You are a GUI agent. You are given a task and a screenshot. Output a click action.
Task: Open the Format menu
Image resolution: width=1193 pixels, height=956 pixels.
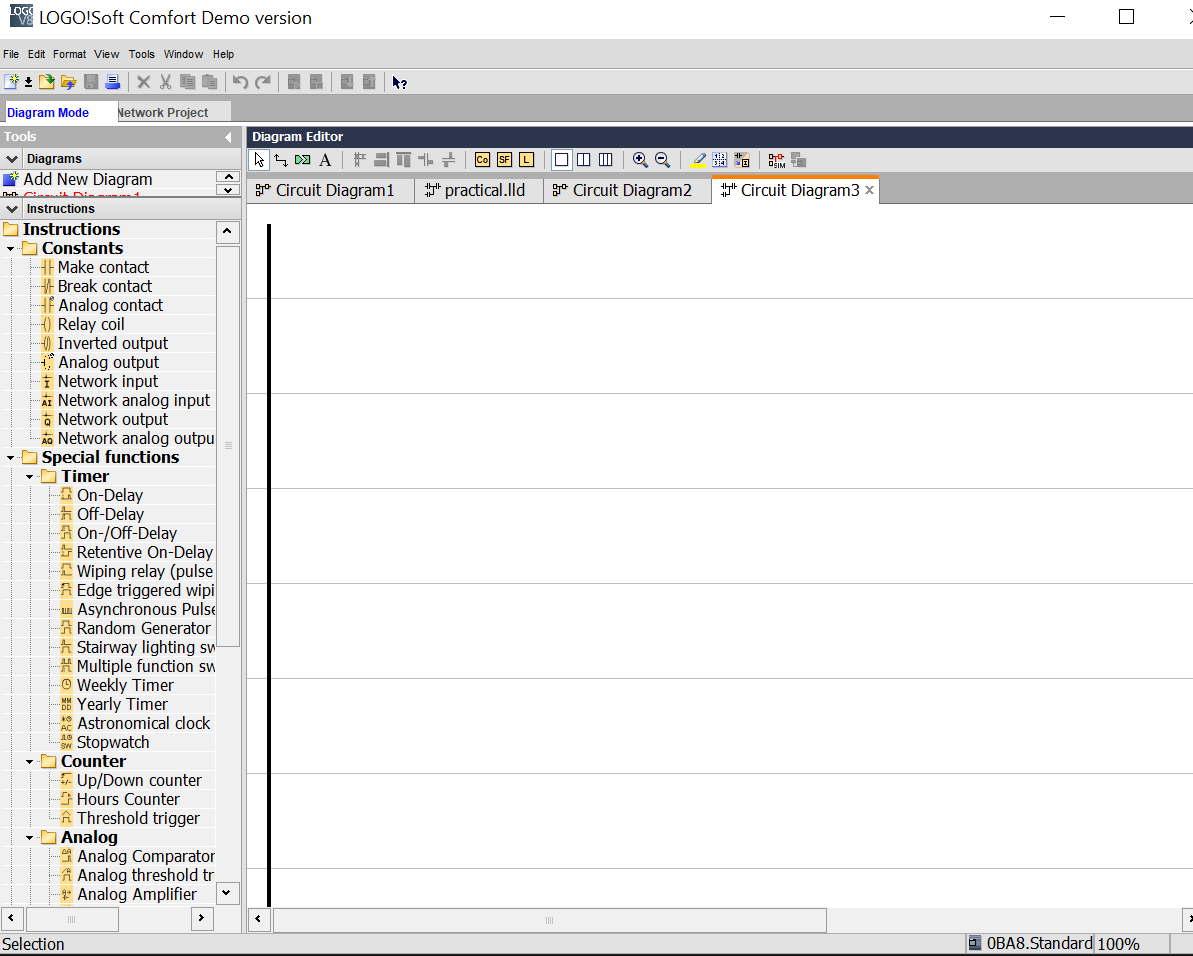tap(69, 54)
